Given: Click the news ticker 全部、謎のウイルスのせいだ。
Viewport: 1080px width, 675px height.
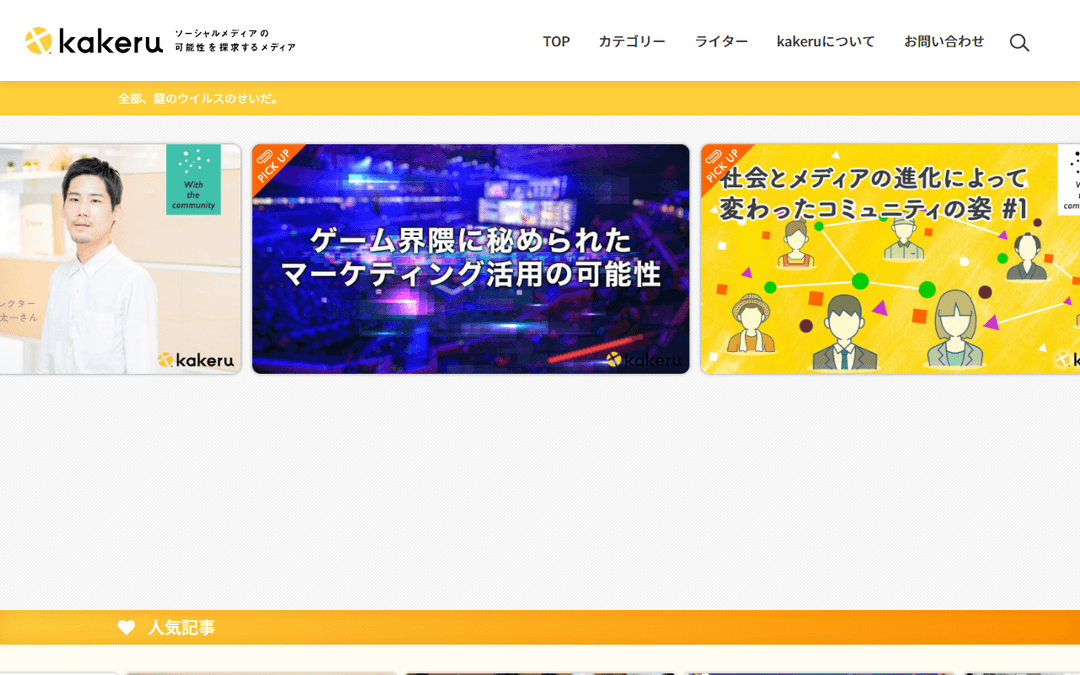Looking at the screenshot, I should [199, 98].
